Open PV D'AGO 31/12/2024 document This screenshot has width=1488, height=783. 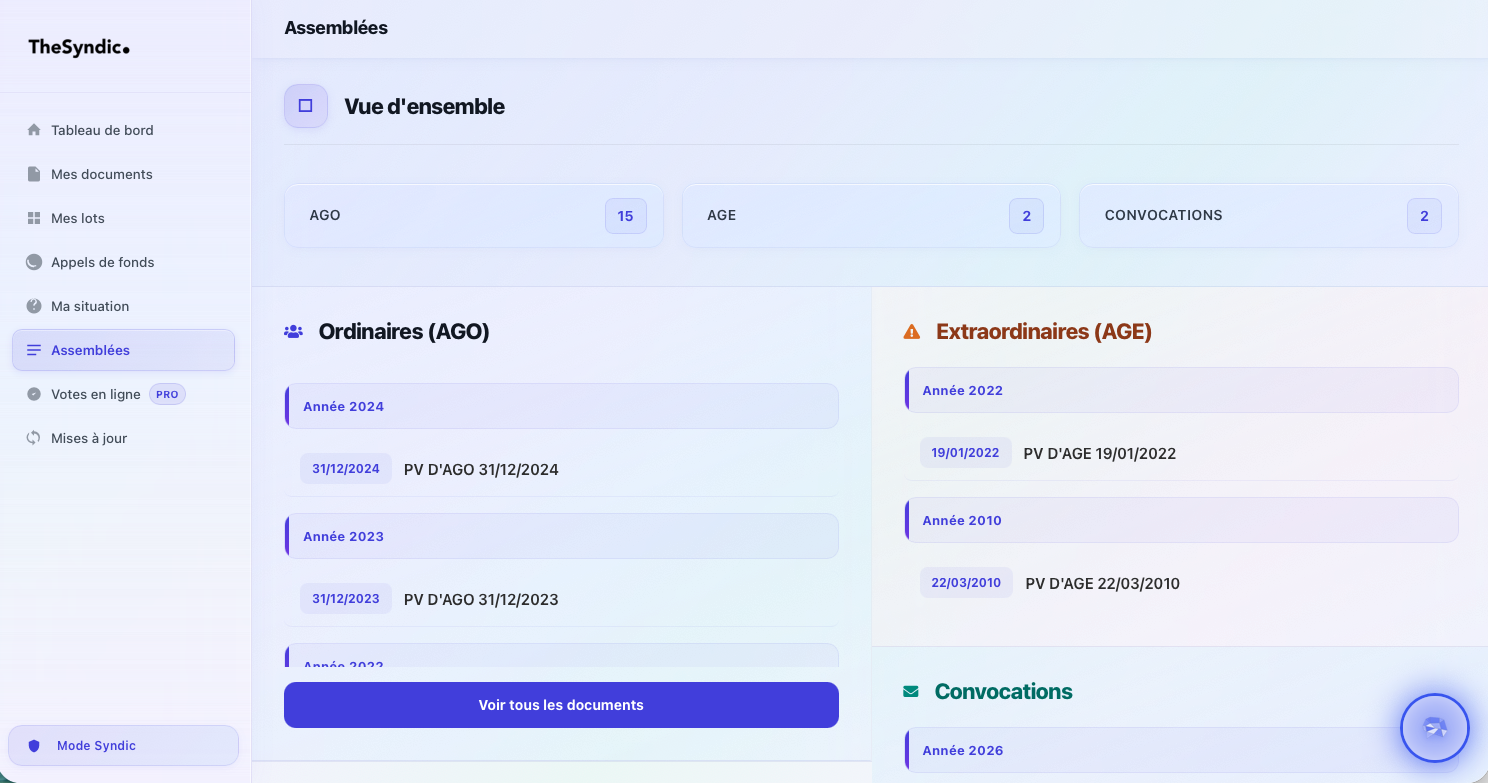481,470
